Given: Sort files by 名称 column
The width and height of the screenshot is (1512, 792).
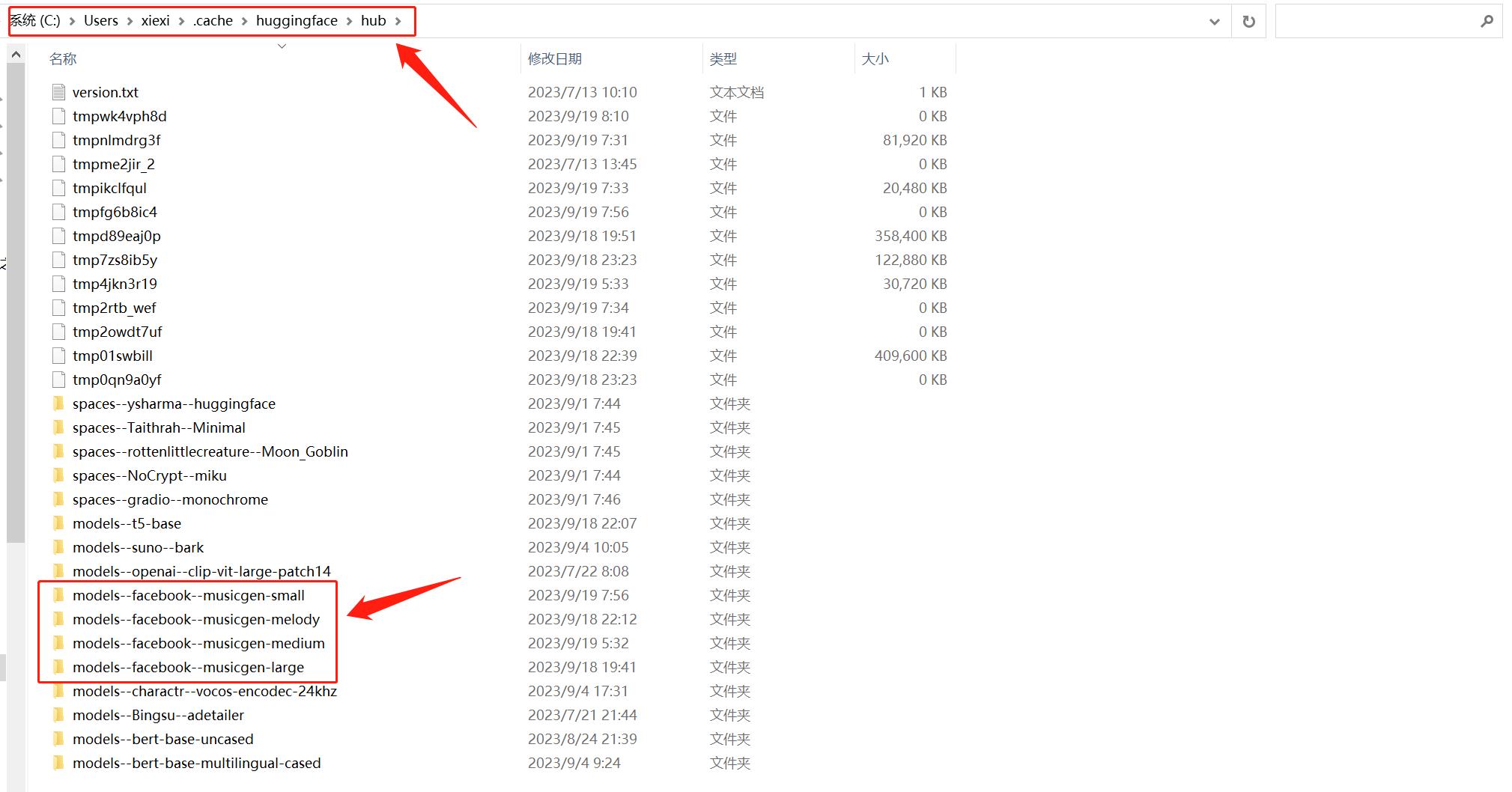Looking at the screenshot, I should click(63, 58).
